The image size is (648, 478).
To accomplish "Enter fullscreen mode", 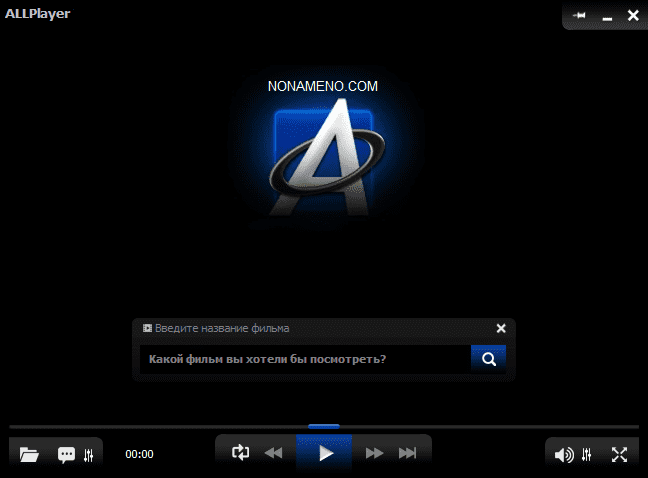I will [619, 455].
